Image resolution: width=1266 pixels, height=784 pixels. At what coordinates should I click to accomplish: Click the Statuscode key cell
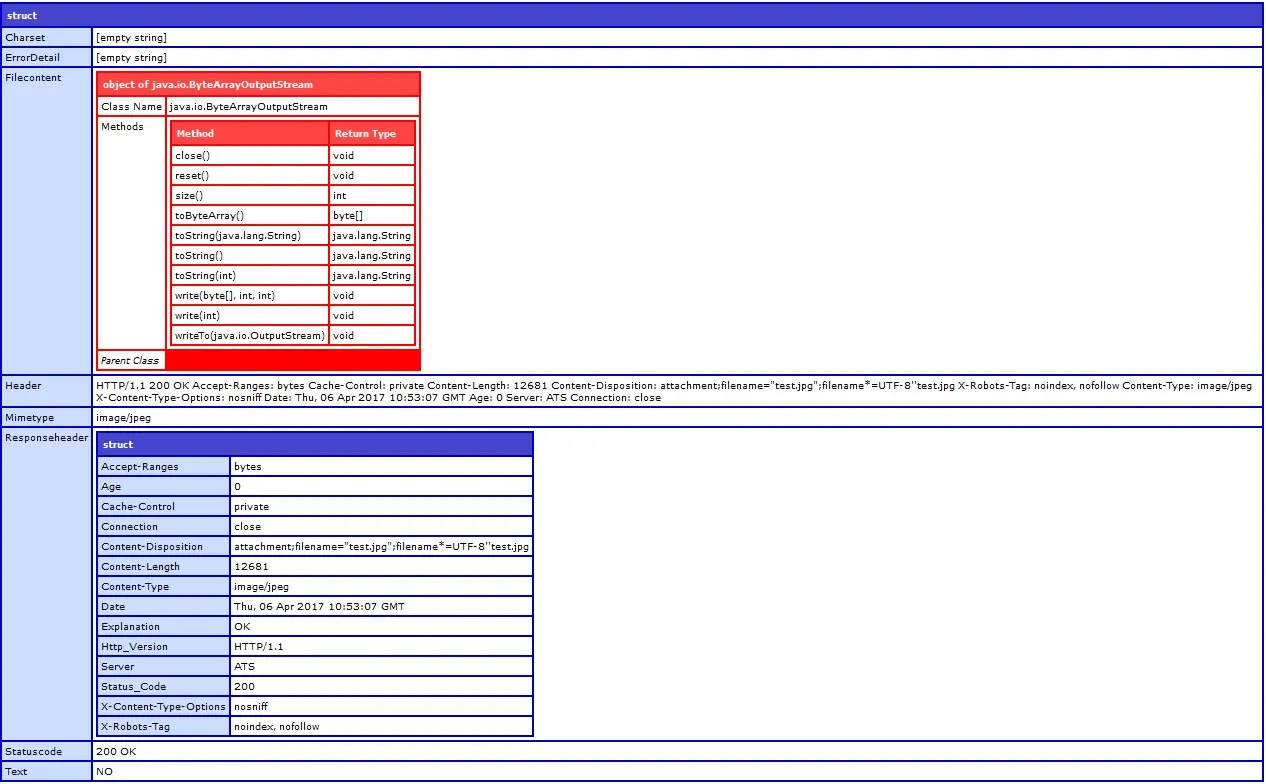46,751
